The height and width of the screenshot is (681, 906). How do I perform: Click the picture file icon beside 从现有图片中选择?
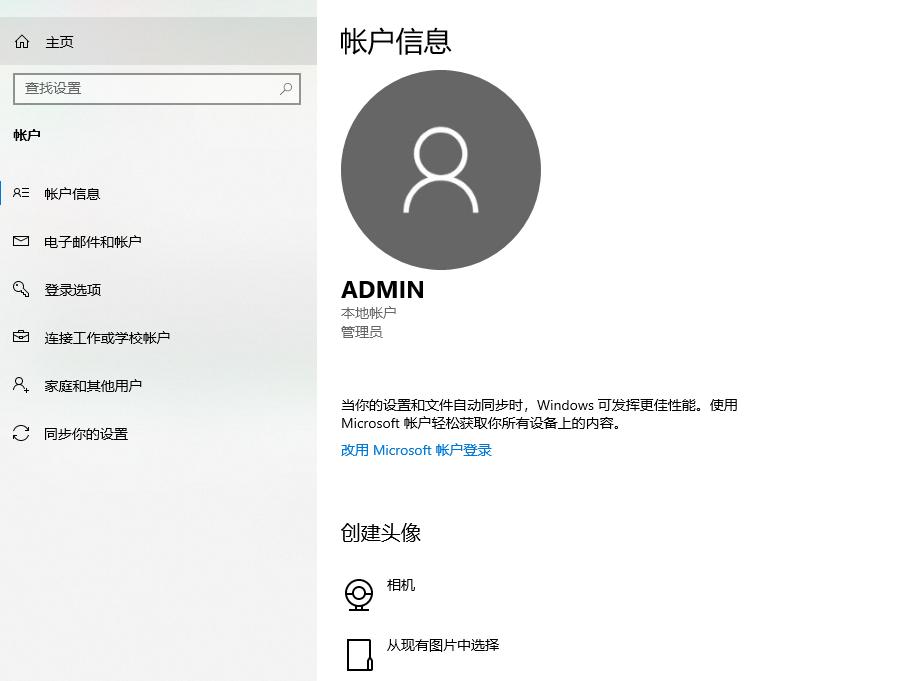(359, 653)
